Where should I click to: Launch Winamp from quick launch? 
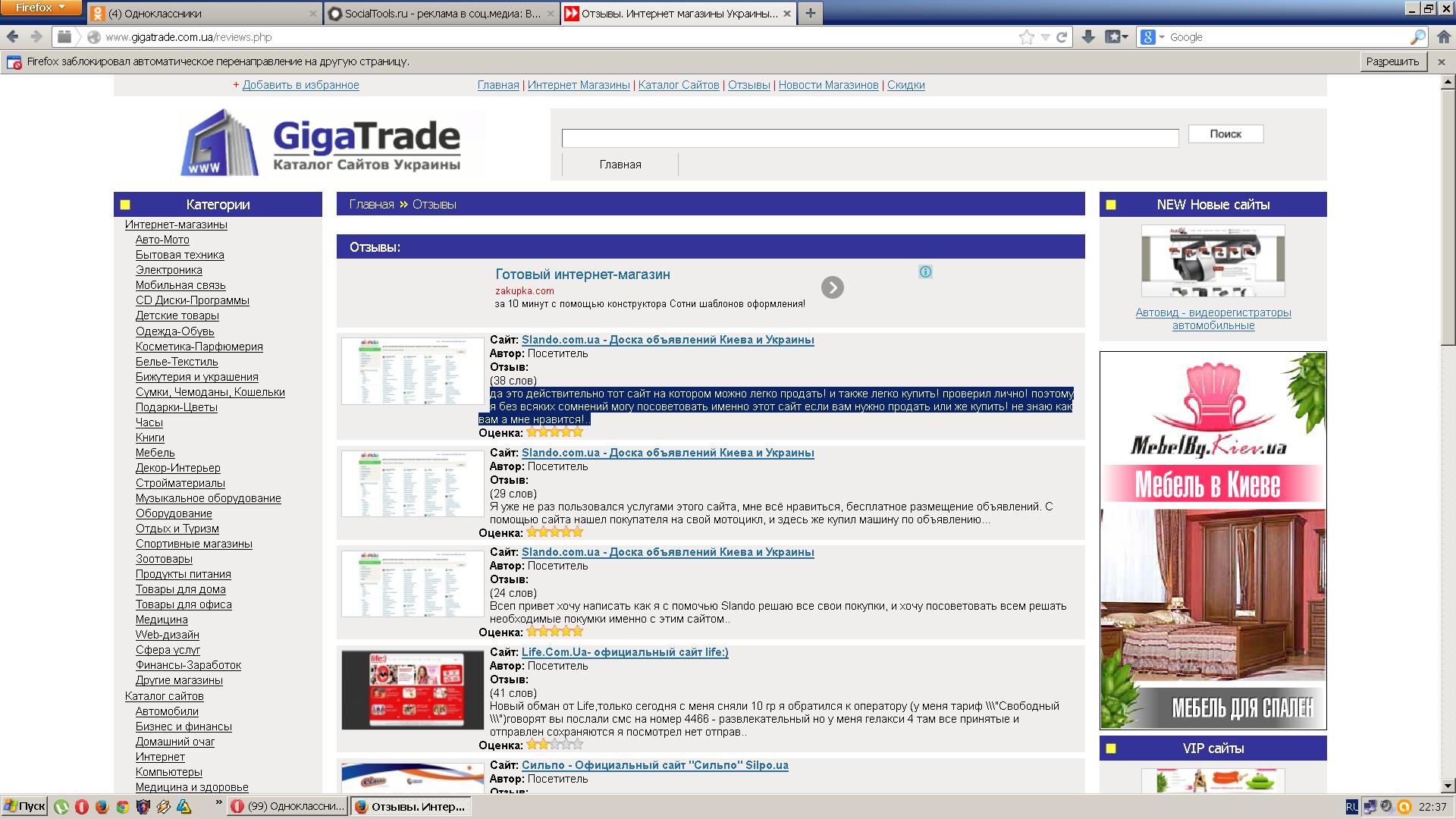tap(163, 807)
